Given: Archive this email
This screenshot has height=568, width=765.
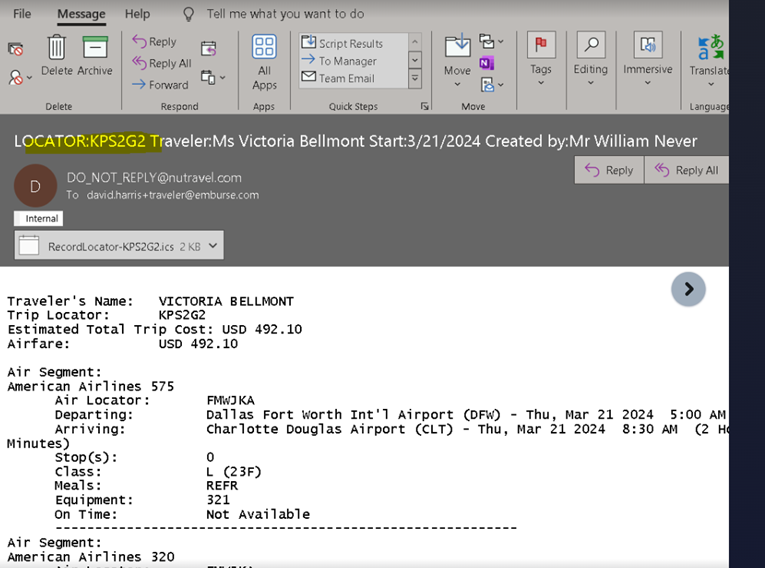Looking at the screenshot, I should [95, 55].
